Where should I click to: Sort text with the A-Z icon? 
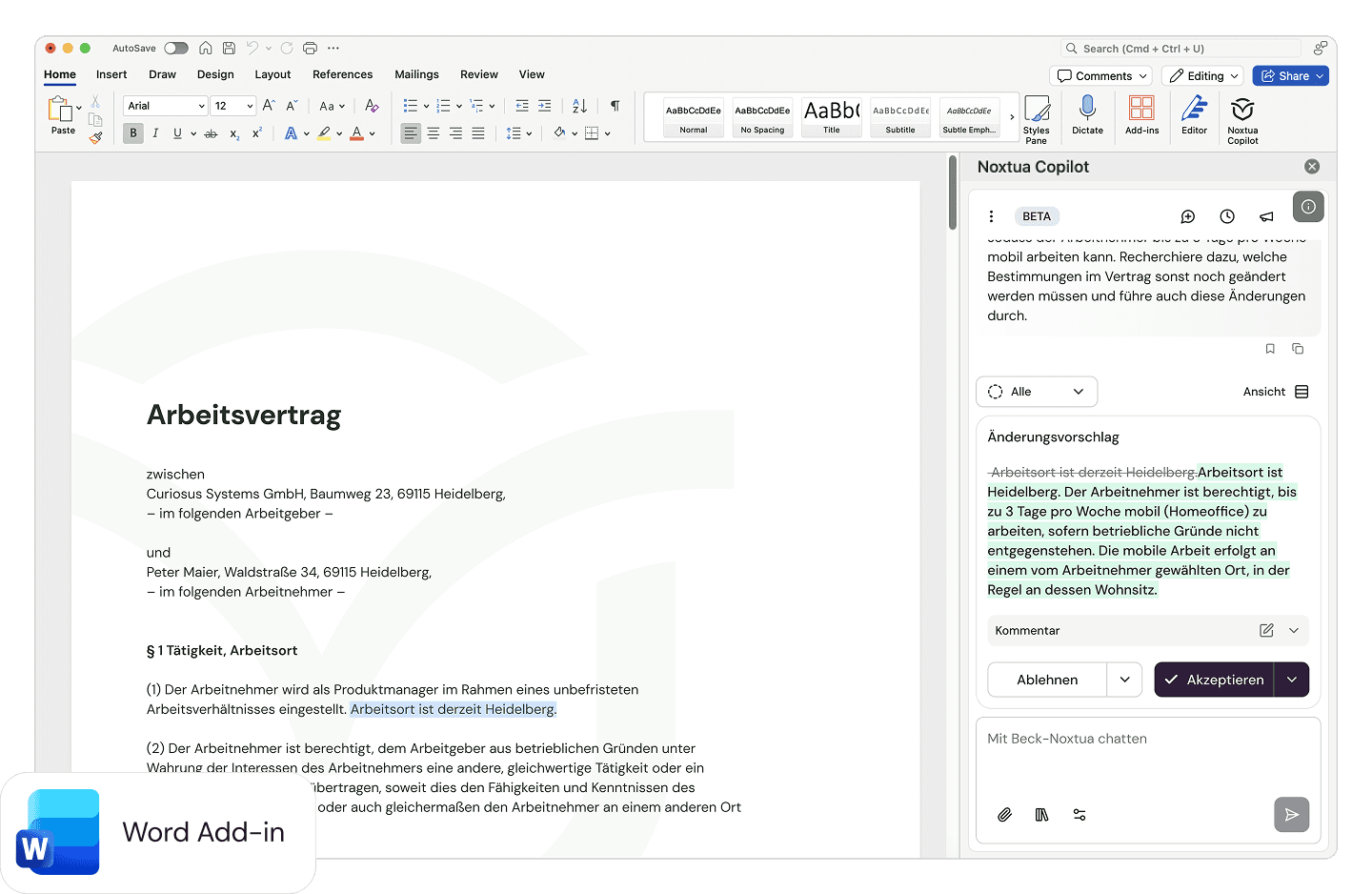pyautogui.click(x=579, y=106)
